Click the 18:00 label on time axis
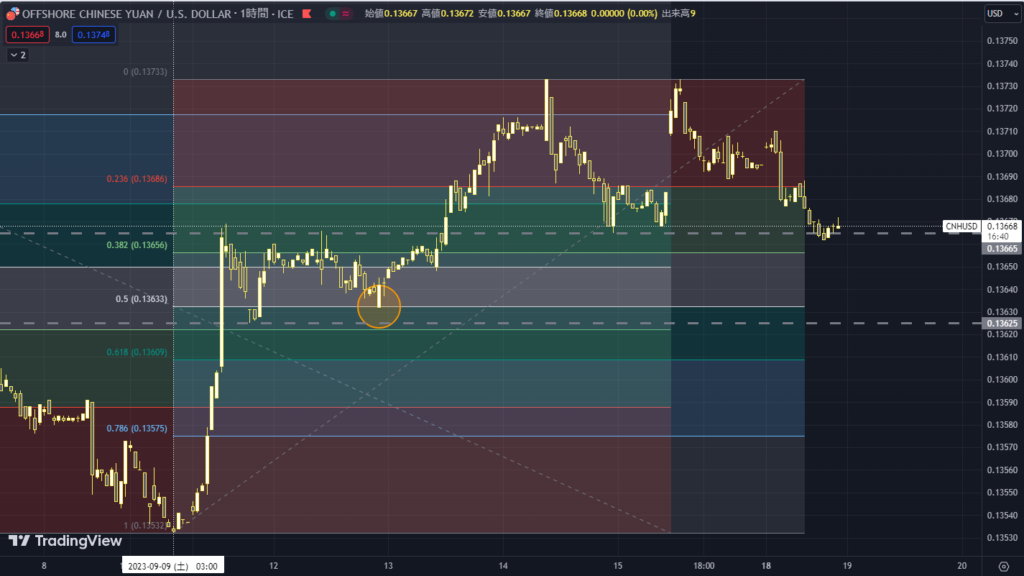The width and height of the screenshot is (1024, 576). coord(704,566)
